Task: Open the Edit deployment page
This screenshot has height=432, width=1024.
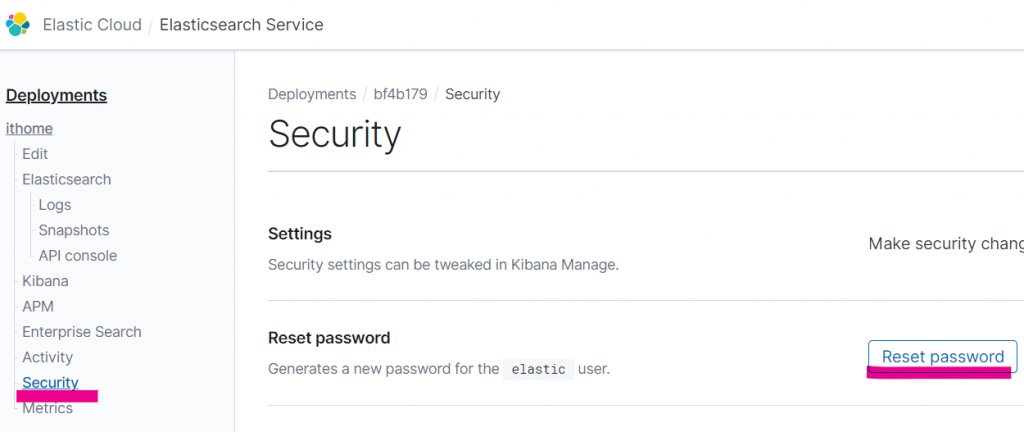Action: (x=35, y=154)
